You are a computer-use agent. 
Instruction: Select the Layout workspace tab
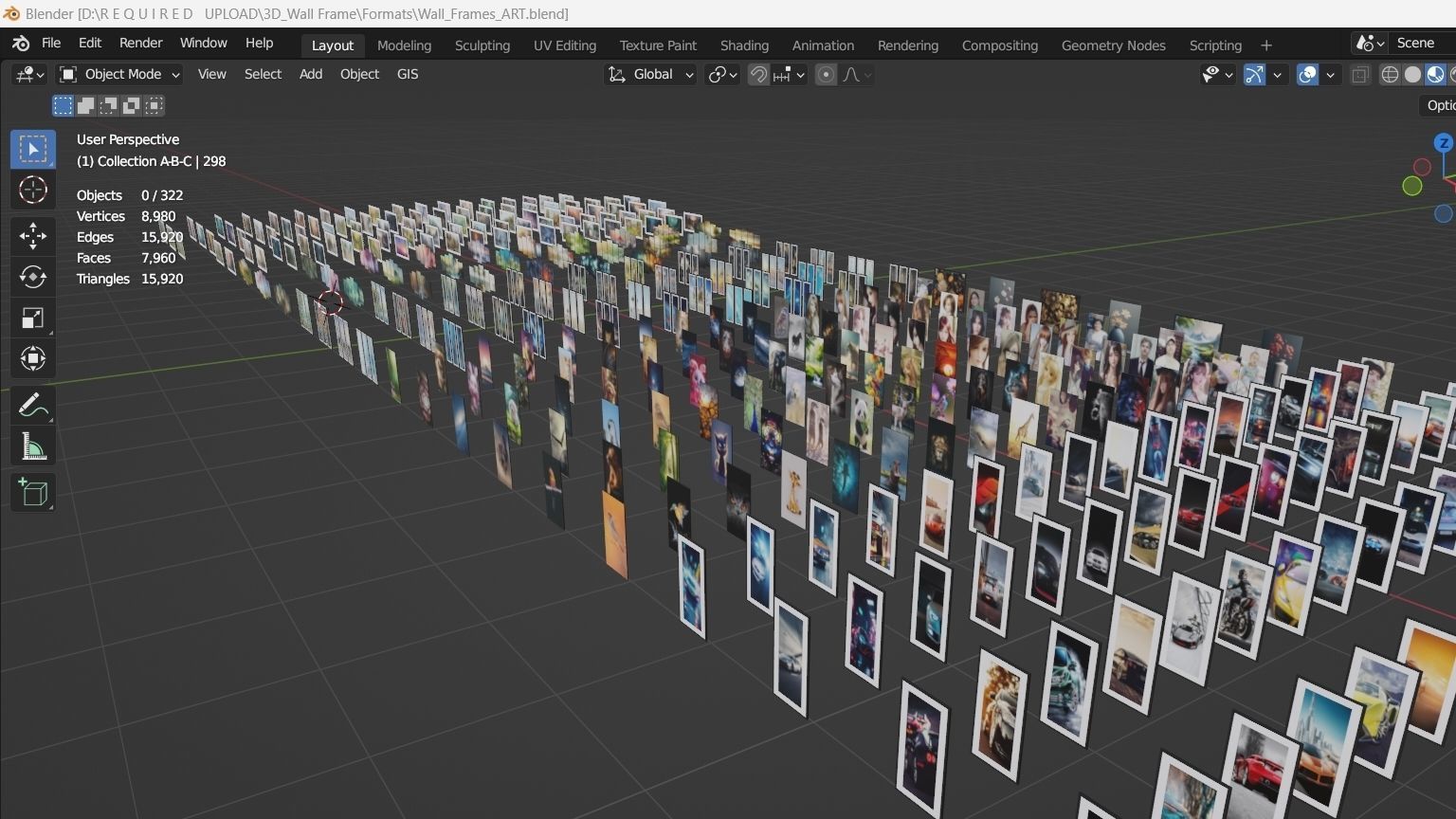(x=333, y=45)
